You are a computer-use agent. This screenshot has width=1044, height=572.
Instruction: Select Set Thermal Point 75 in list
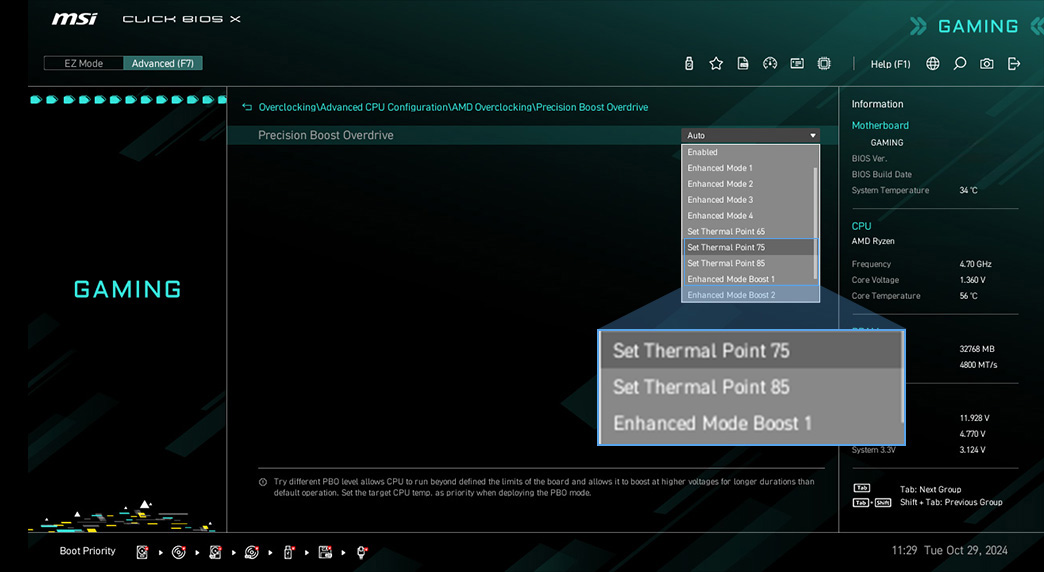748,247
